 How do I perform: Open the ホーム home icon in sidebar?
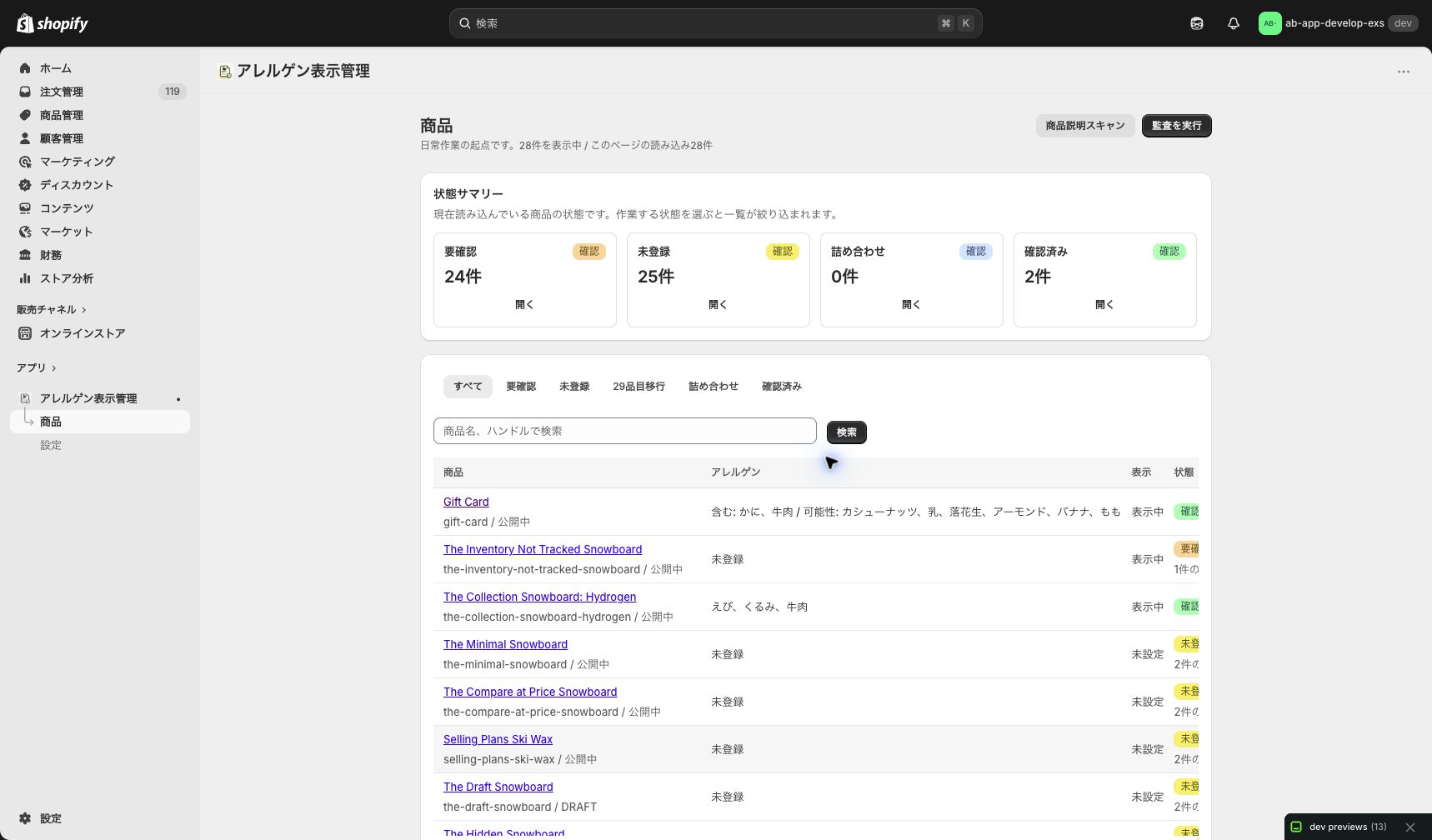point(25,68)
